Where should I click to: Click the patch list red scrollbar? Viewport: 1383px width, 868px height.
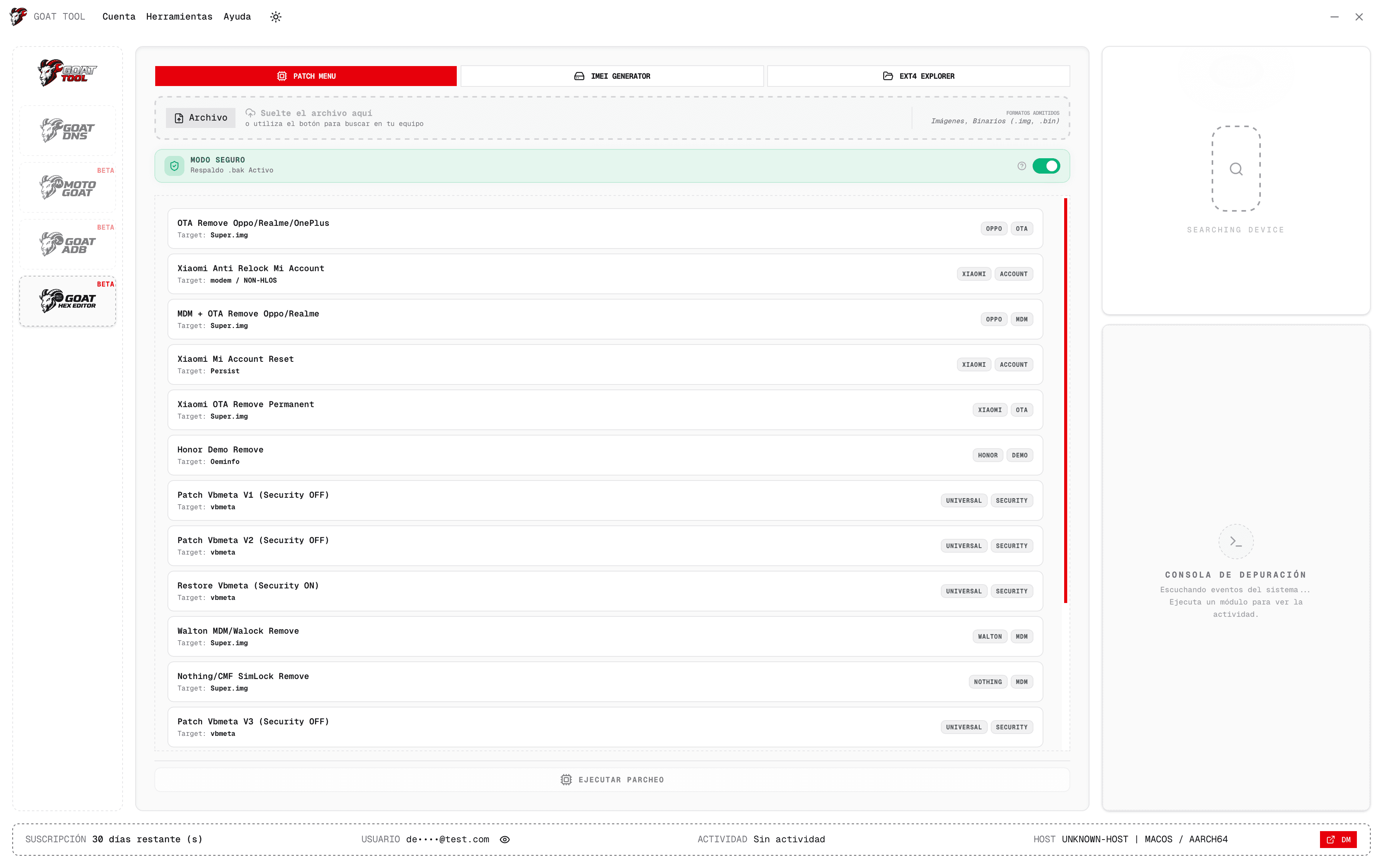pyautogui.click(x=1065, y=401)
